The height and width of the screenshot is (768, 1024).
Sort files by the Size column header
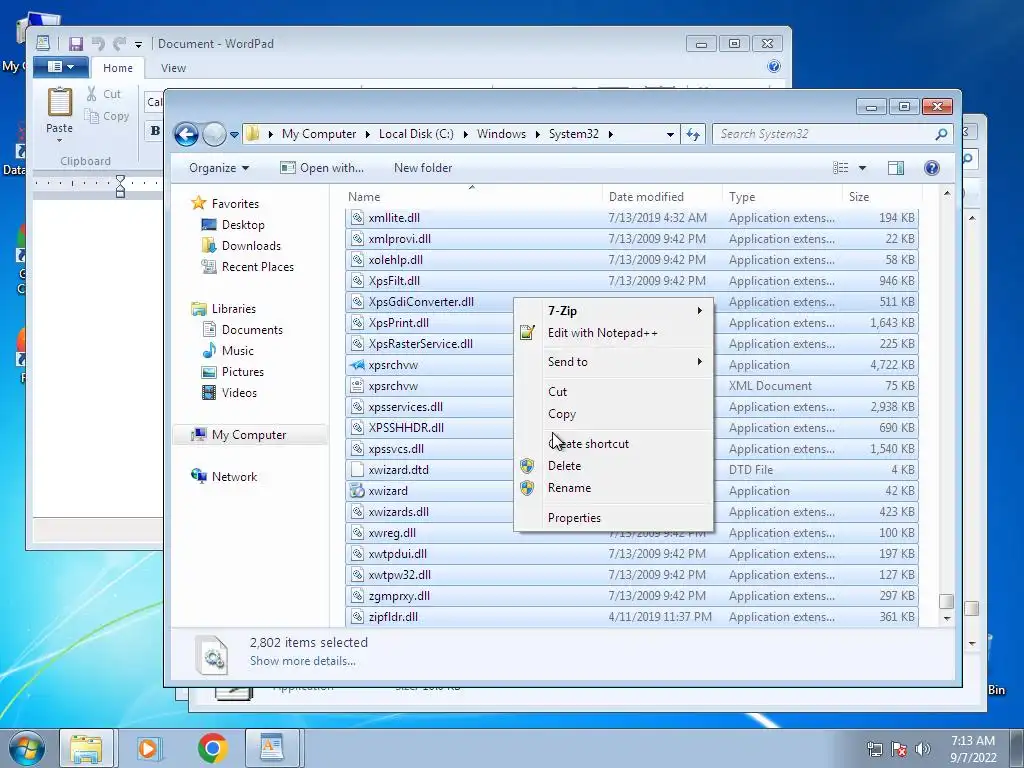pyautogui.click(x=882, y=197)
